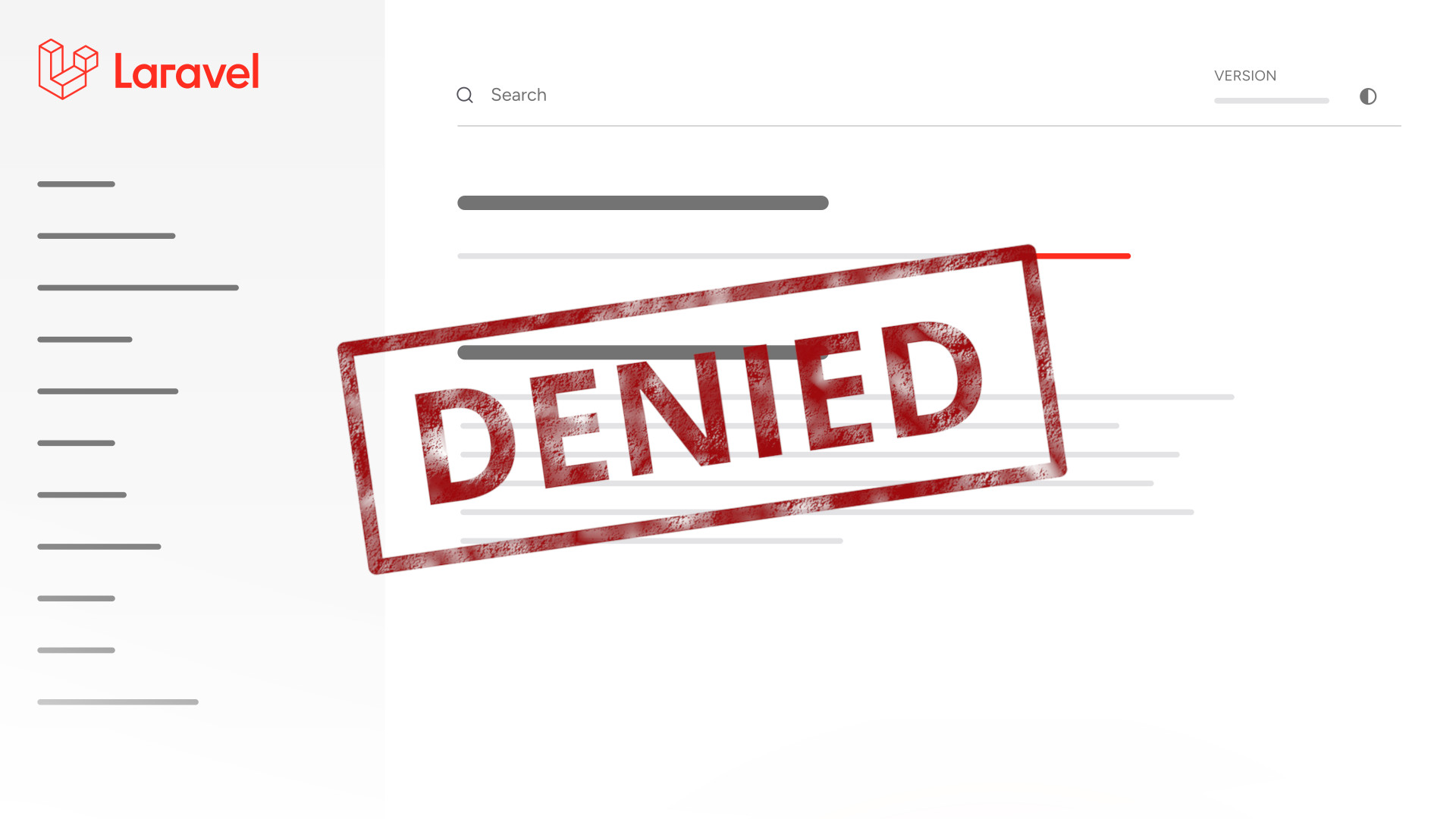Open the seventh sidebar navigation item
Screen dimensions: 1456x819
pyautogui.click(x=82, y=494)
